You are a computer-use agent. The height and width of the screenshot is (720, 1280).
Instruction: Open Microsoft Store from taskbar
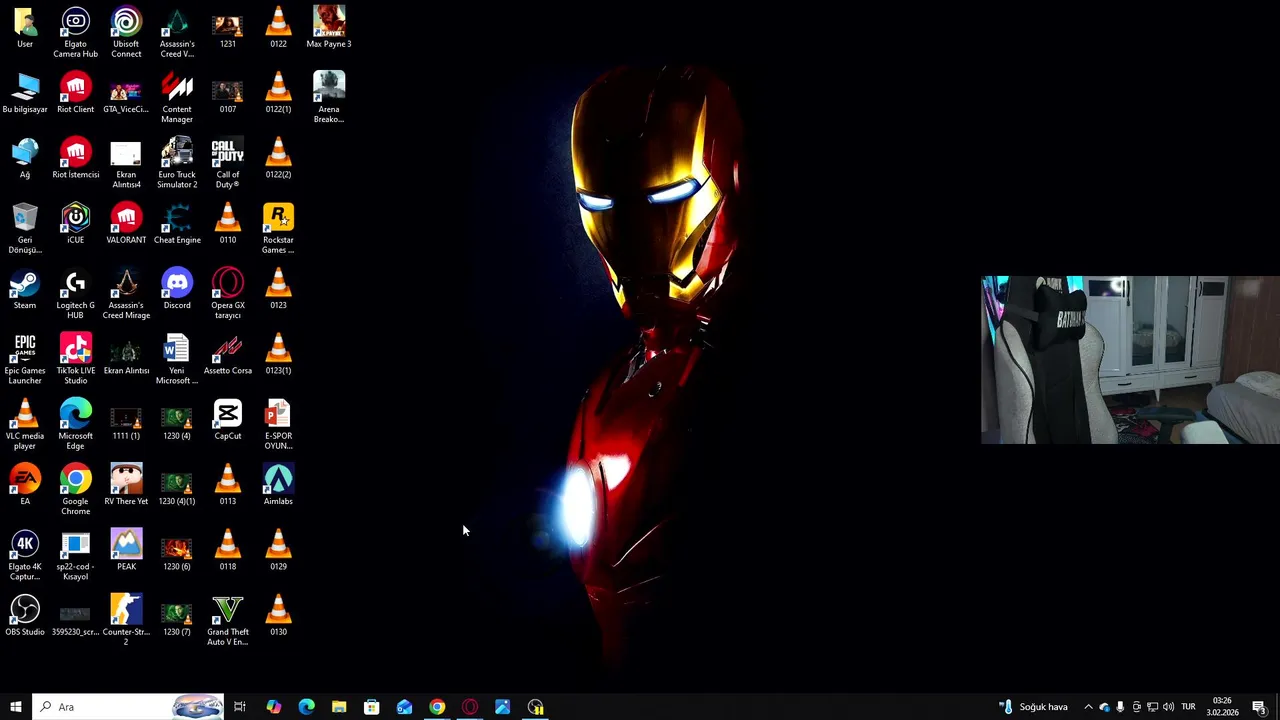371,707
